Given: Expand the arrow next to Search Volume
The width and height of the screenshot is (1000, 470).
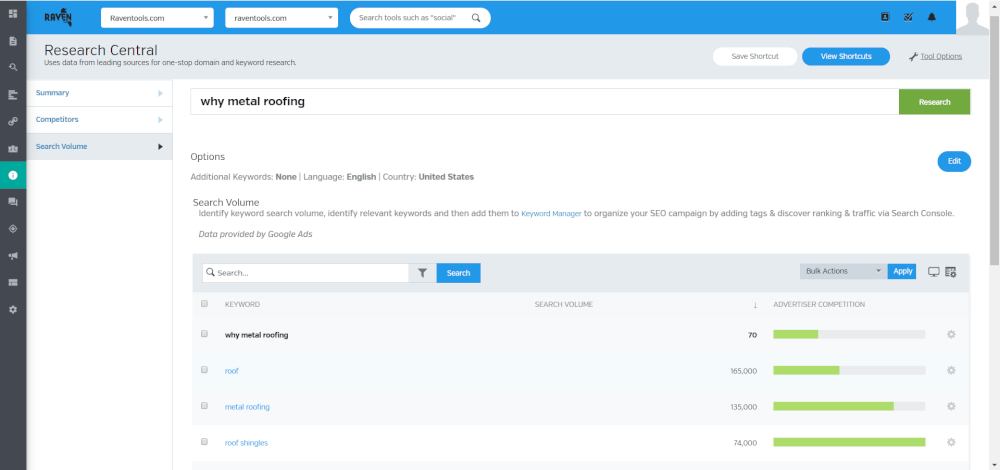Looking at the screenshot, I should coord(160,147).
